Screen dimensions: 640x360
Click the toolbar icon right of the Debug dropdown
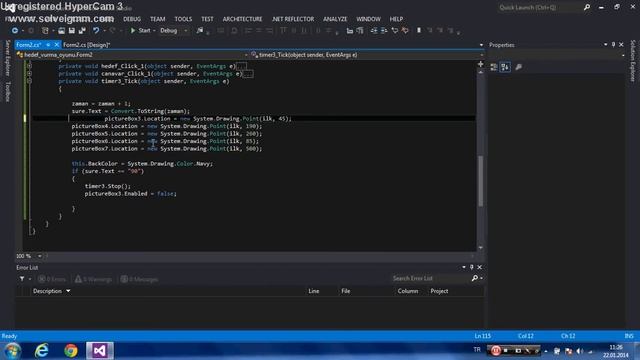(200, 31)
